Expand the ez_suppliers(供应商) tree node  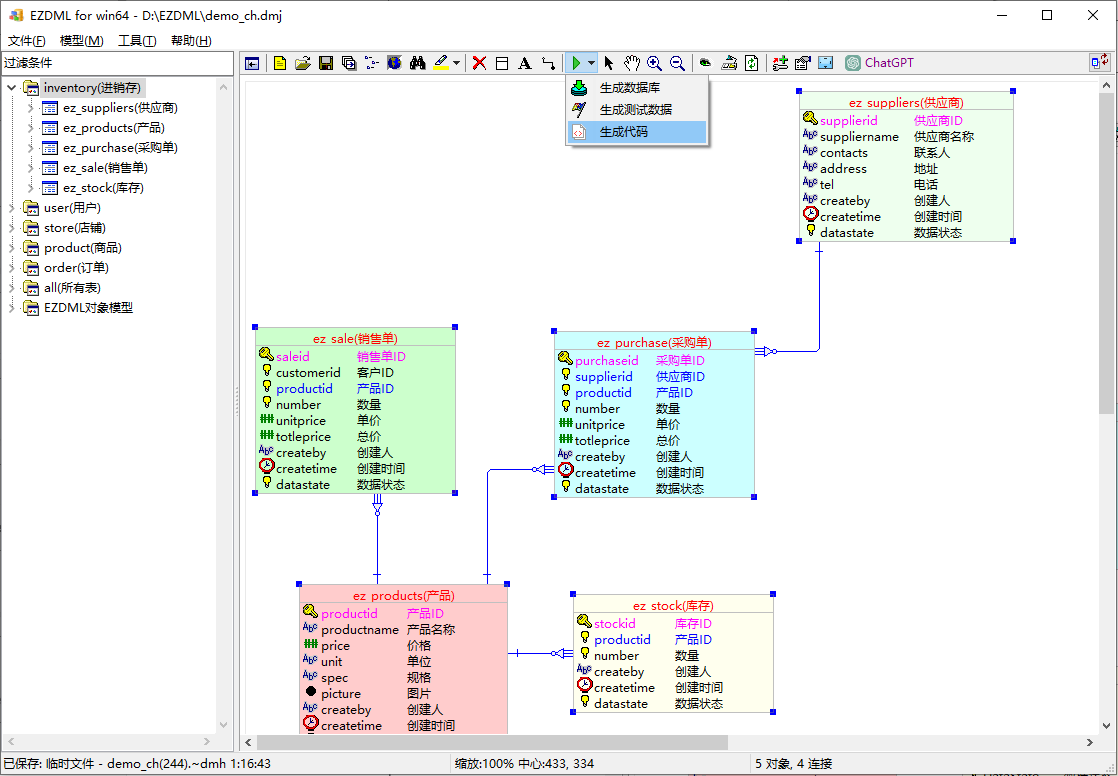point(31,108)
